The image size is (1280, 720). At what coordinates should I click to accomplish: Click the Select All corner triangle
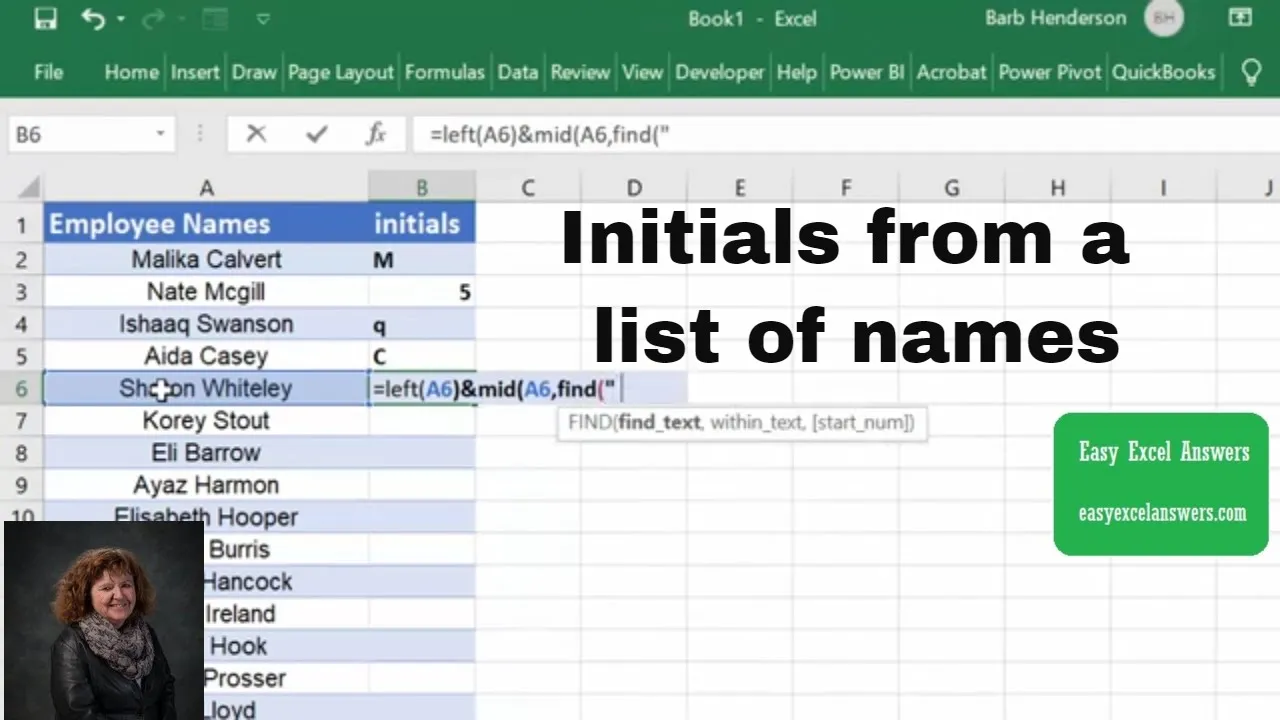click(x=28, y=188)
